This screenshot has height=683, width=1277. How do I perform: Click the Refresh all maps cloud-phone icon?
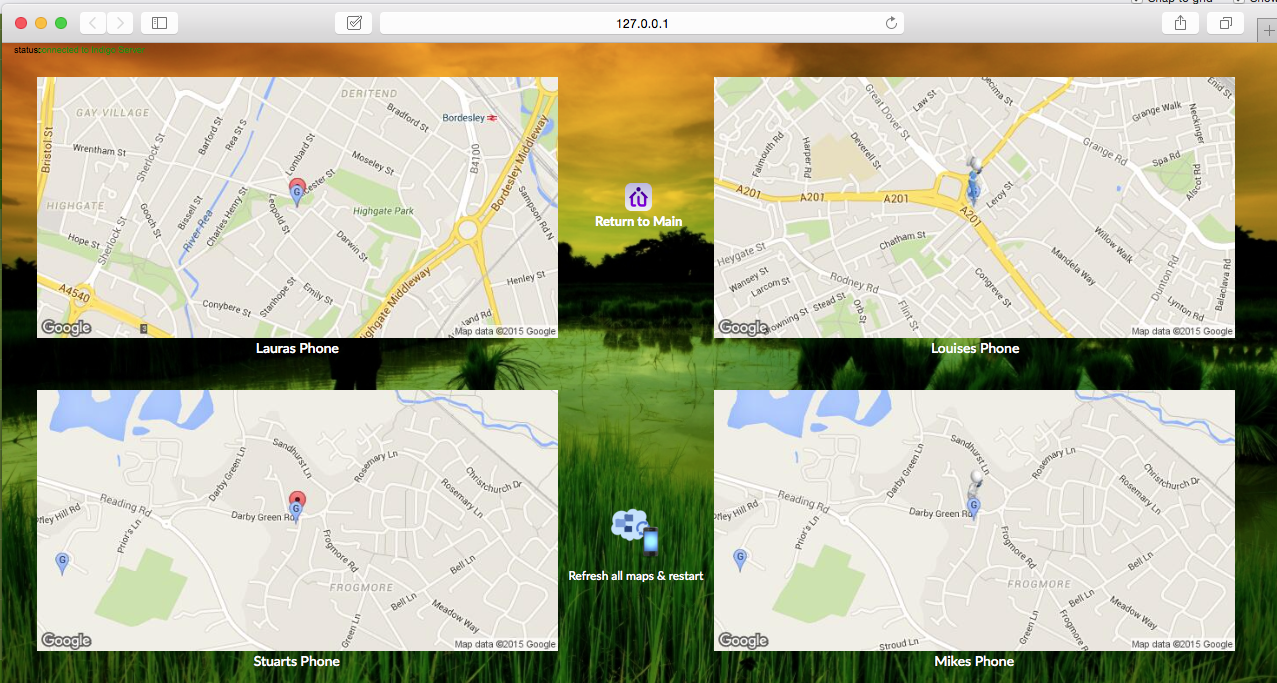(x=635, y=532)
